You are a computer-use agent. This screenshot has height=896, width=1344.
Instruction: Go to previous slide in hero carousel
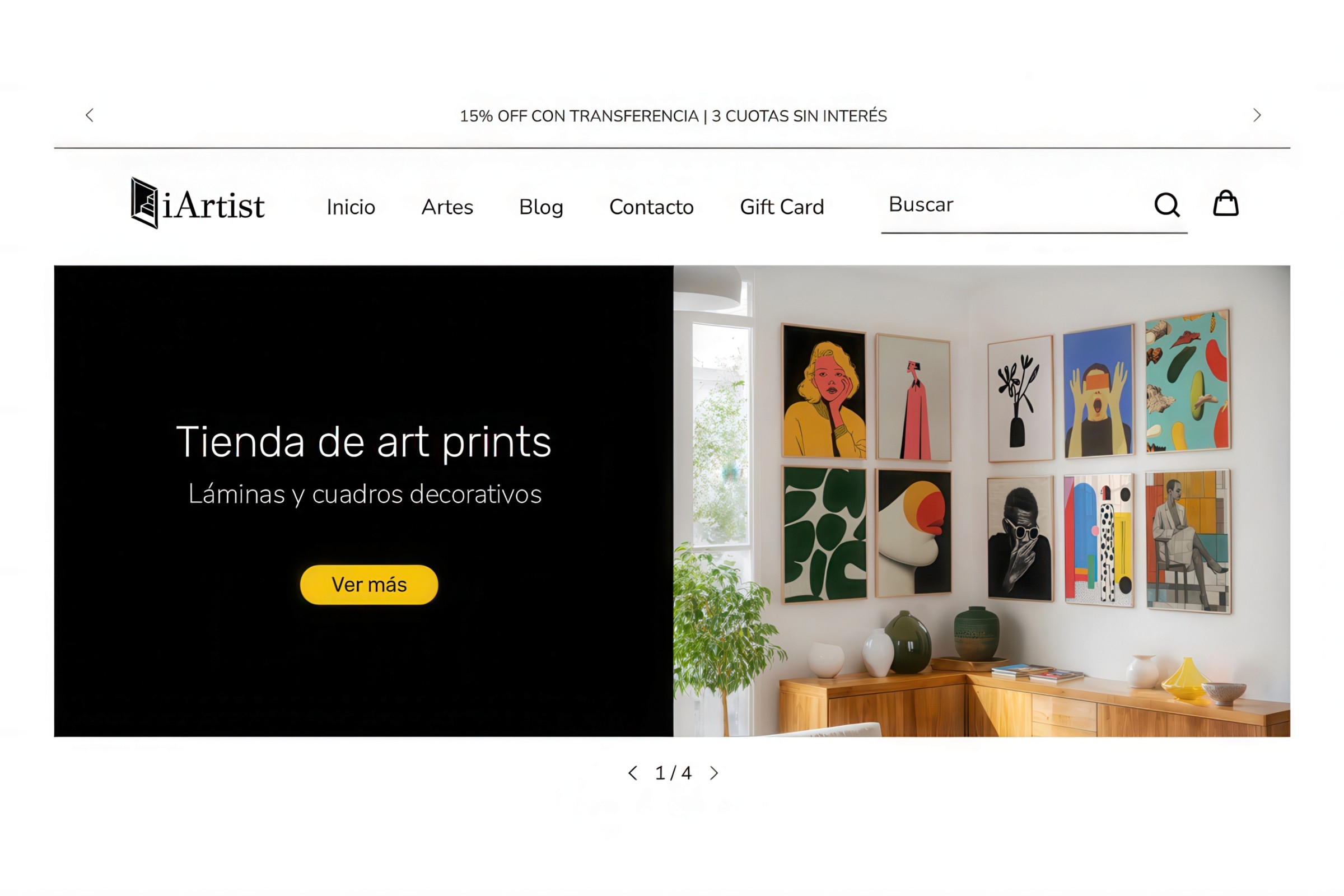point(633,773)
